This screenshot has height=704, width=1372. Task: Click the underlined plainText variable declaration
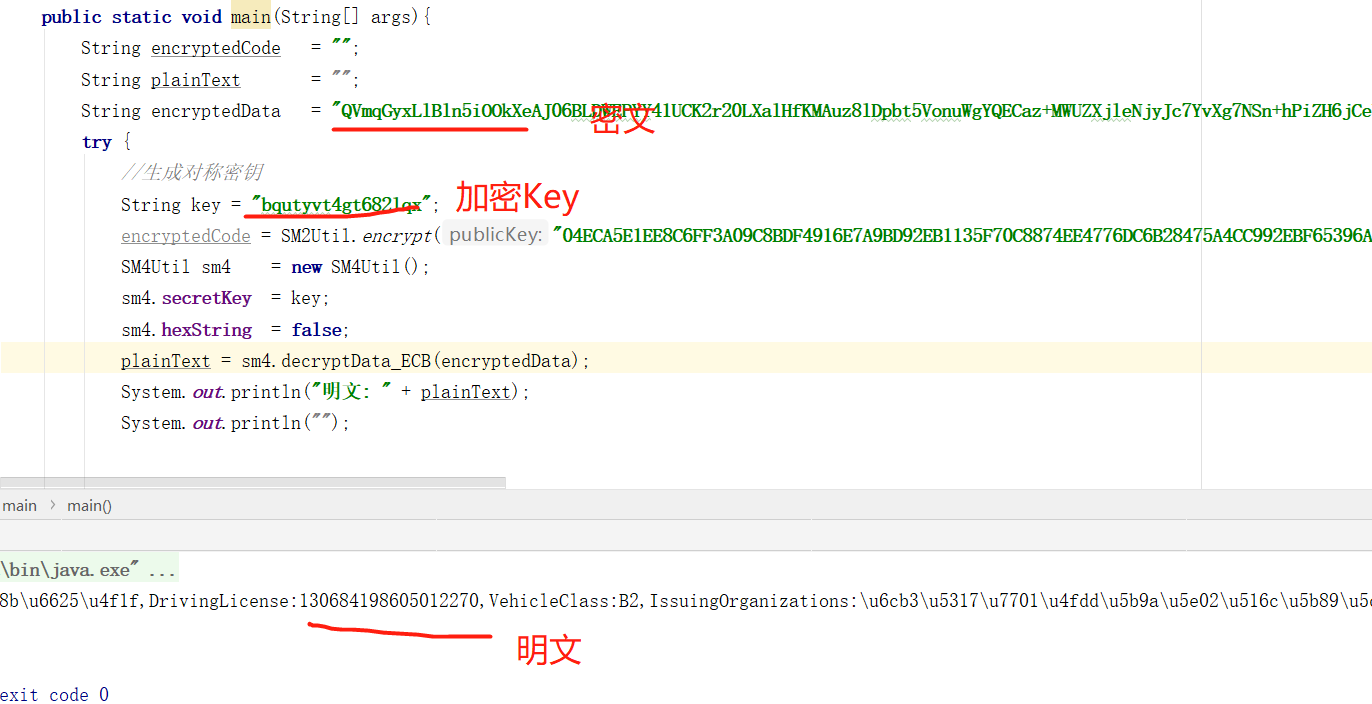pos(195,79)
